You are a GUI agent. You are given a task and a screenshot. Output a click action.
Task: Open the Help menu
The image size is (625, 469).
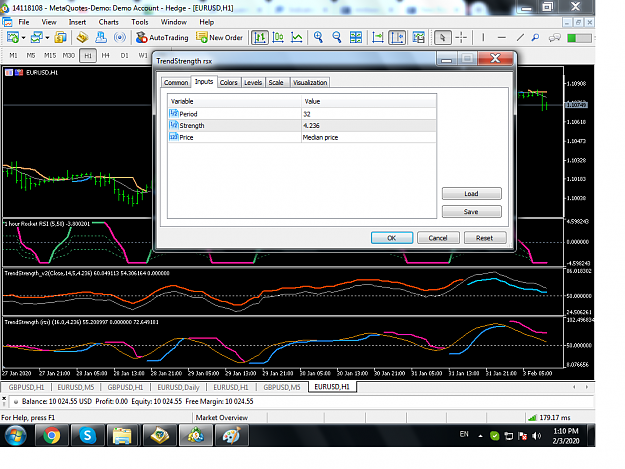206,22
